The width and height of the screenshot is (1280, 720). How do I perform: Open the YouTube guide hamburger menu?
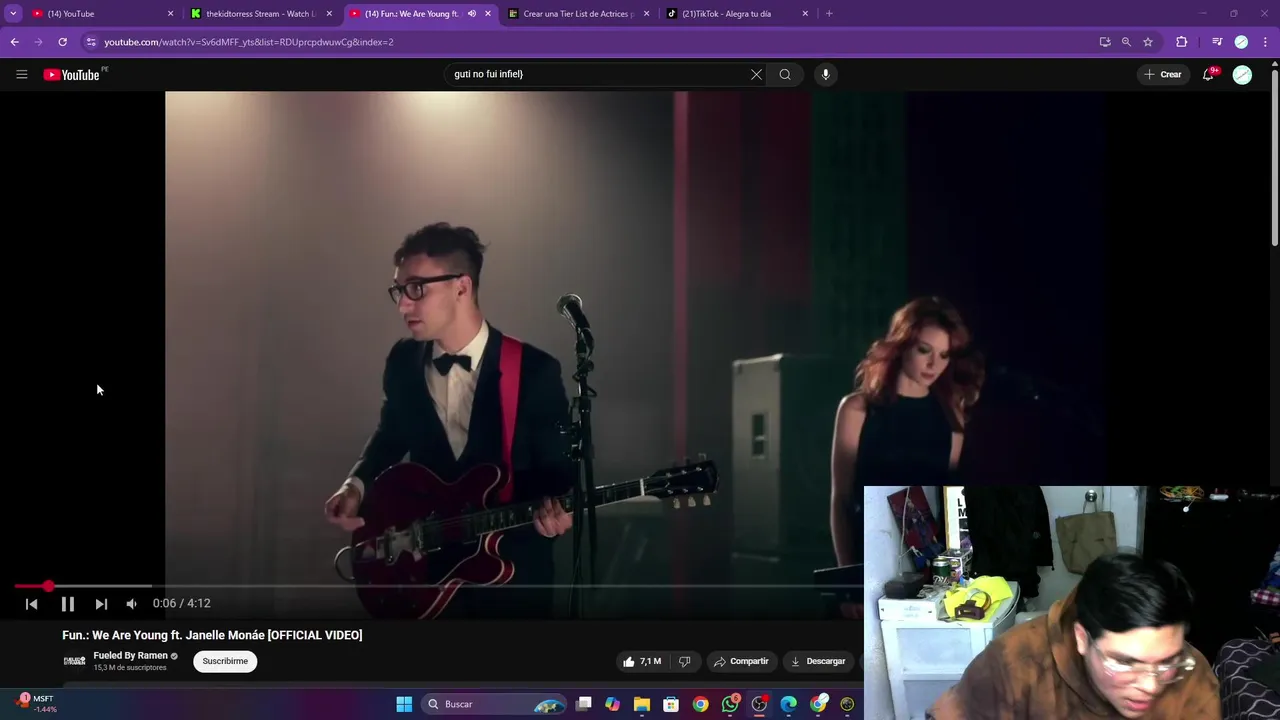[x=21, y=74]
